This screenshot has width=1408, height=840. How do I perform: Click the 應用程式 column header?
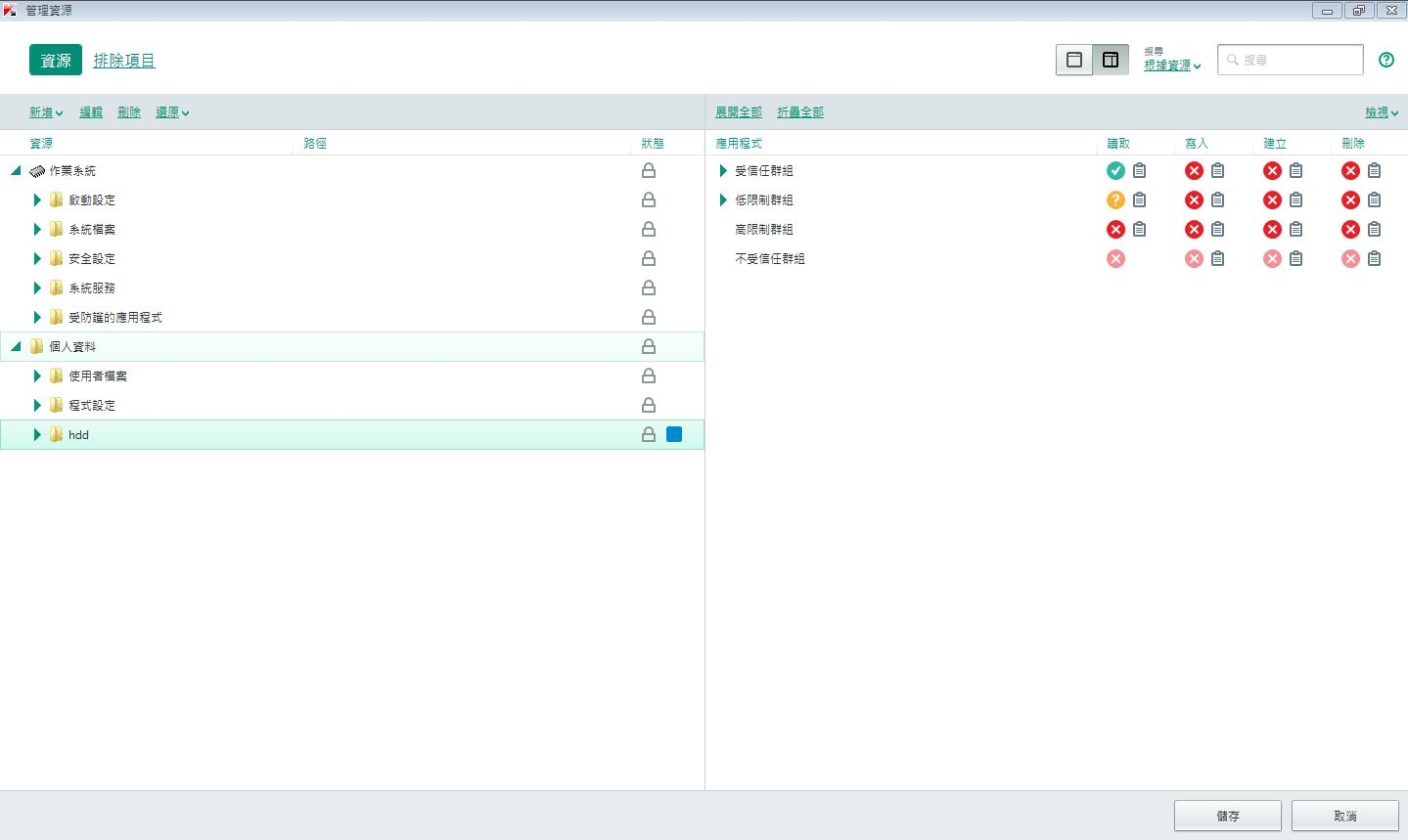pos(739,143)
